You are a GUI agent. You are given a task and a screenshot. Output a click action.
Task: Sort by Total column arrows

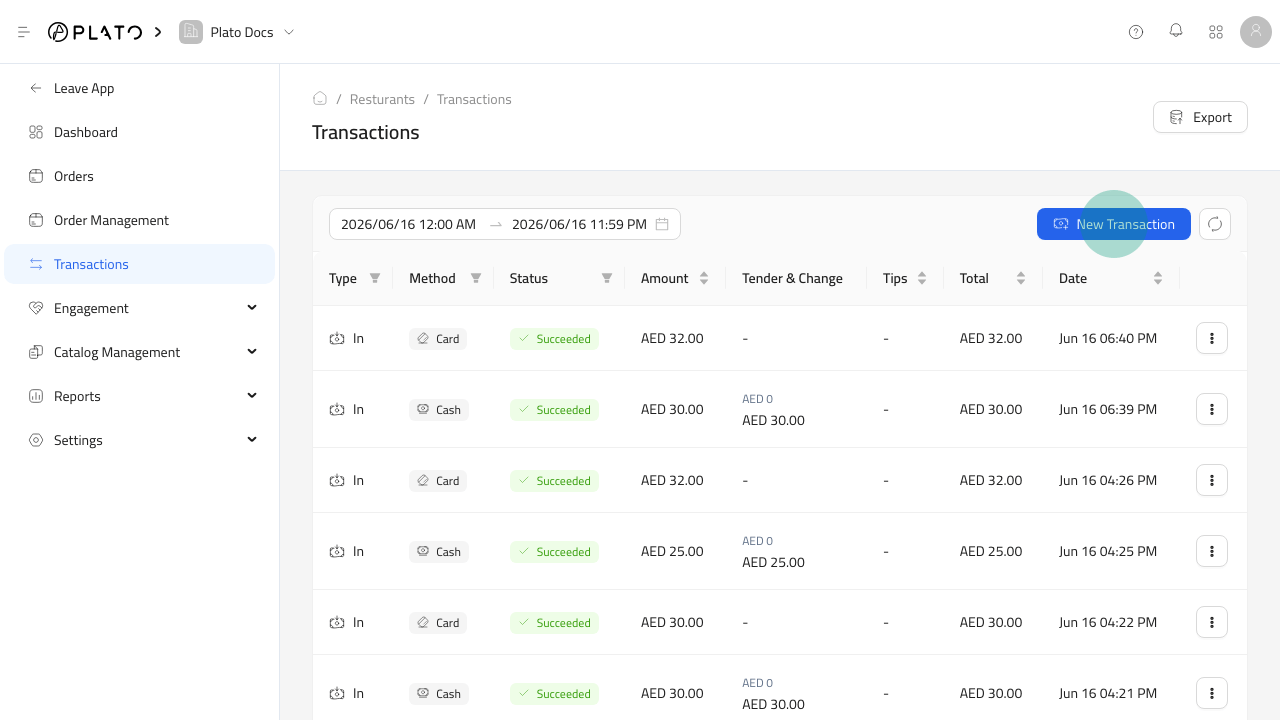point(1021,278)
